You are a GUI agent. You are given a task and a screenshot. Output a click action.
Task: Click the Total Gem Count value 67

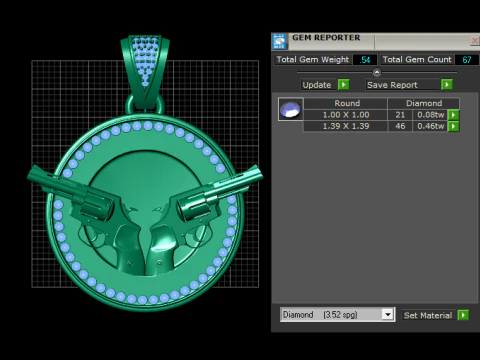pyautogui.click(x=467, y=60)
